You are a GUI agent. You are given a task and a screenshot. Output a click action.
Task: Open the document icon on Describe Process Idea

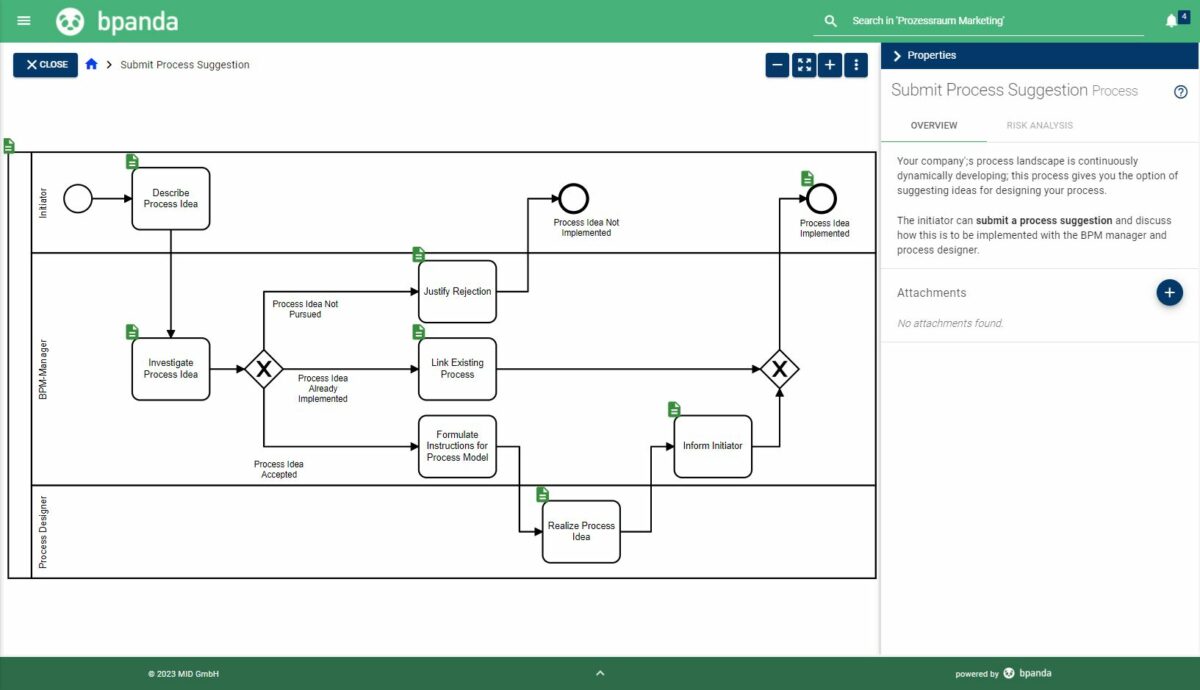point(131,160)
